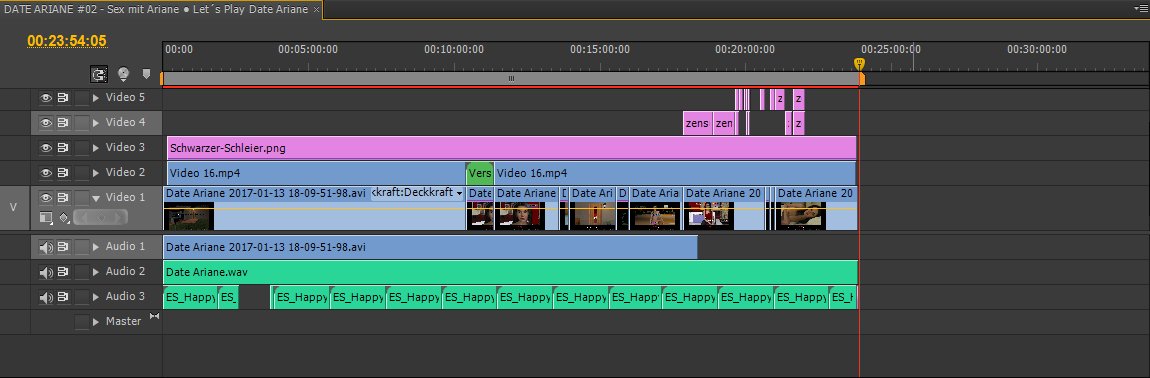The image size is (1150, 378).
Task: Toggle the lock box for Master track
Action: 81,321
